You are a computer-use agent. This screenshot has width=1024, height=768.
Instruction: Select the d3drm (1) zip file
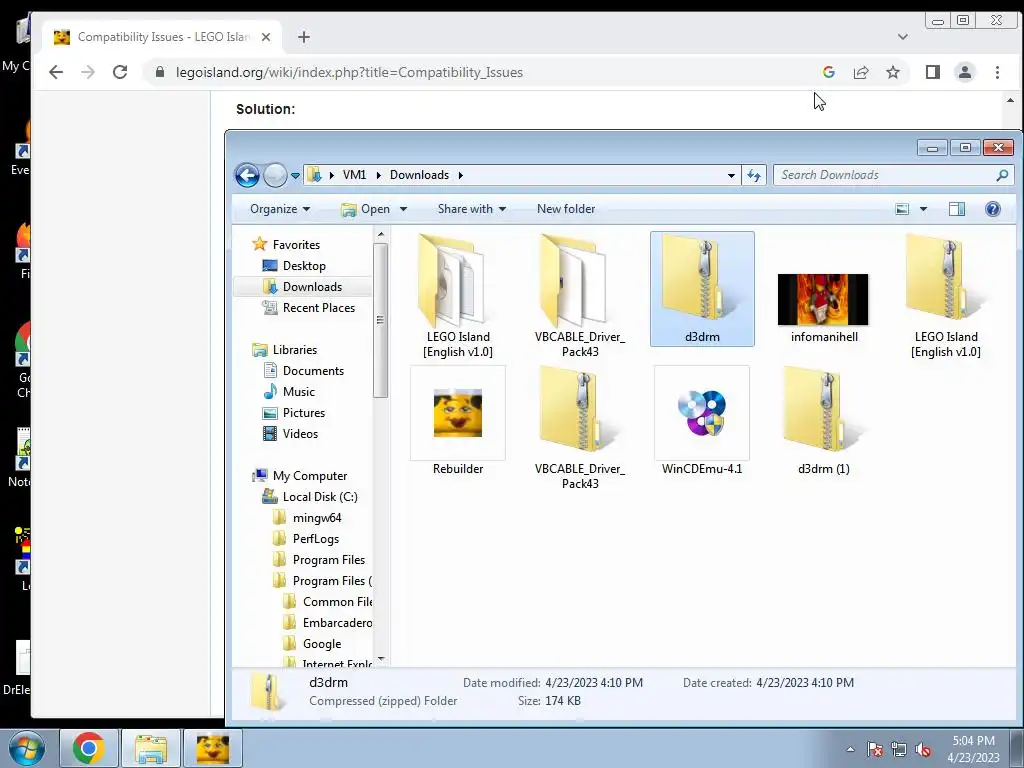click(824, 421)
